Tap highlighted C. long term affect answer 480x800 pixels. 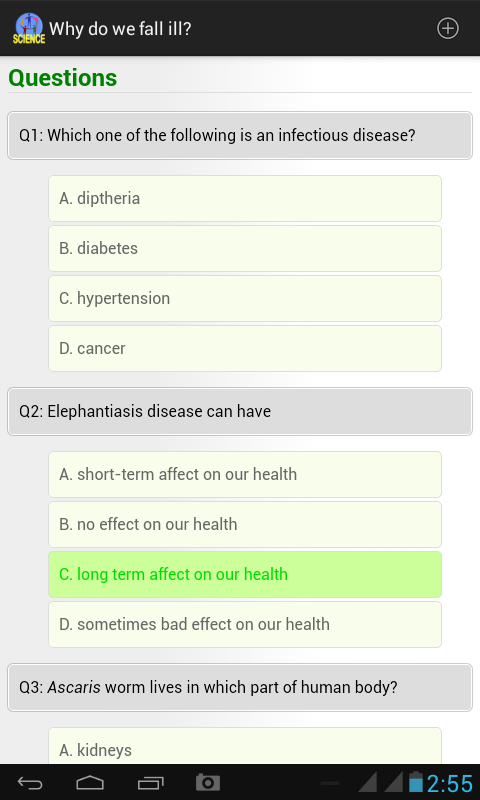coord(245,574)
